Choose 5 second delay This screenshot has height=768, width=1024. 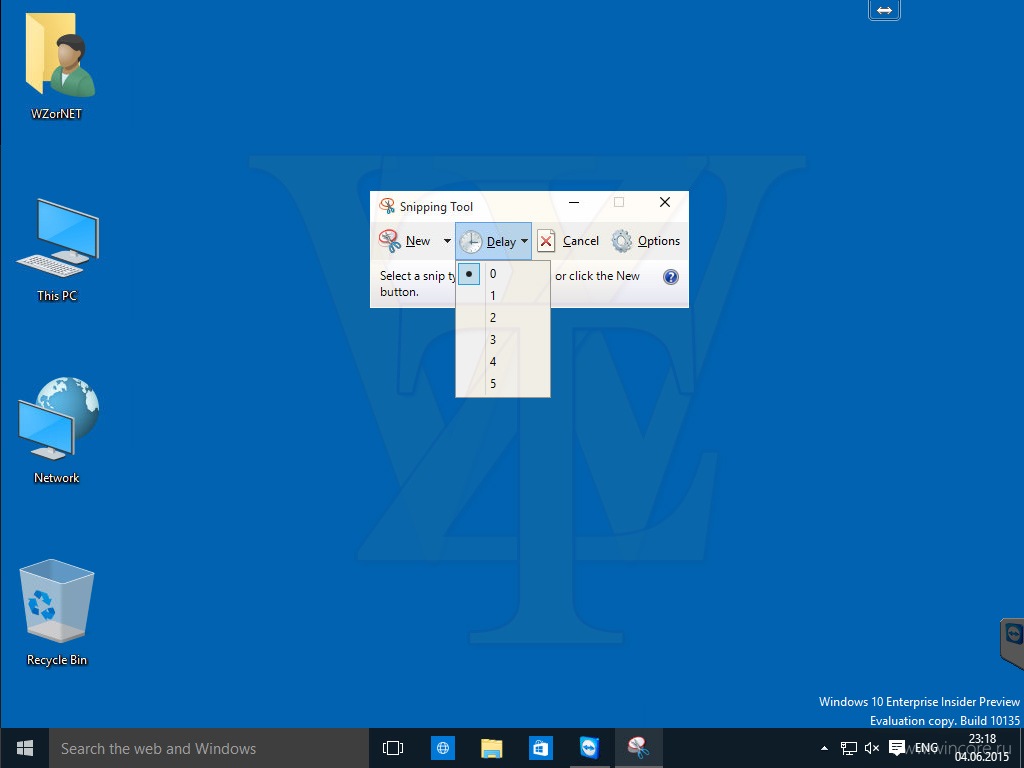coord(503,383)
